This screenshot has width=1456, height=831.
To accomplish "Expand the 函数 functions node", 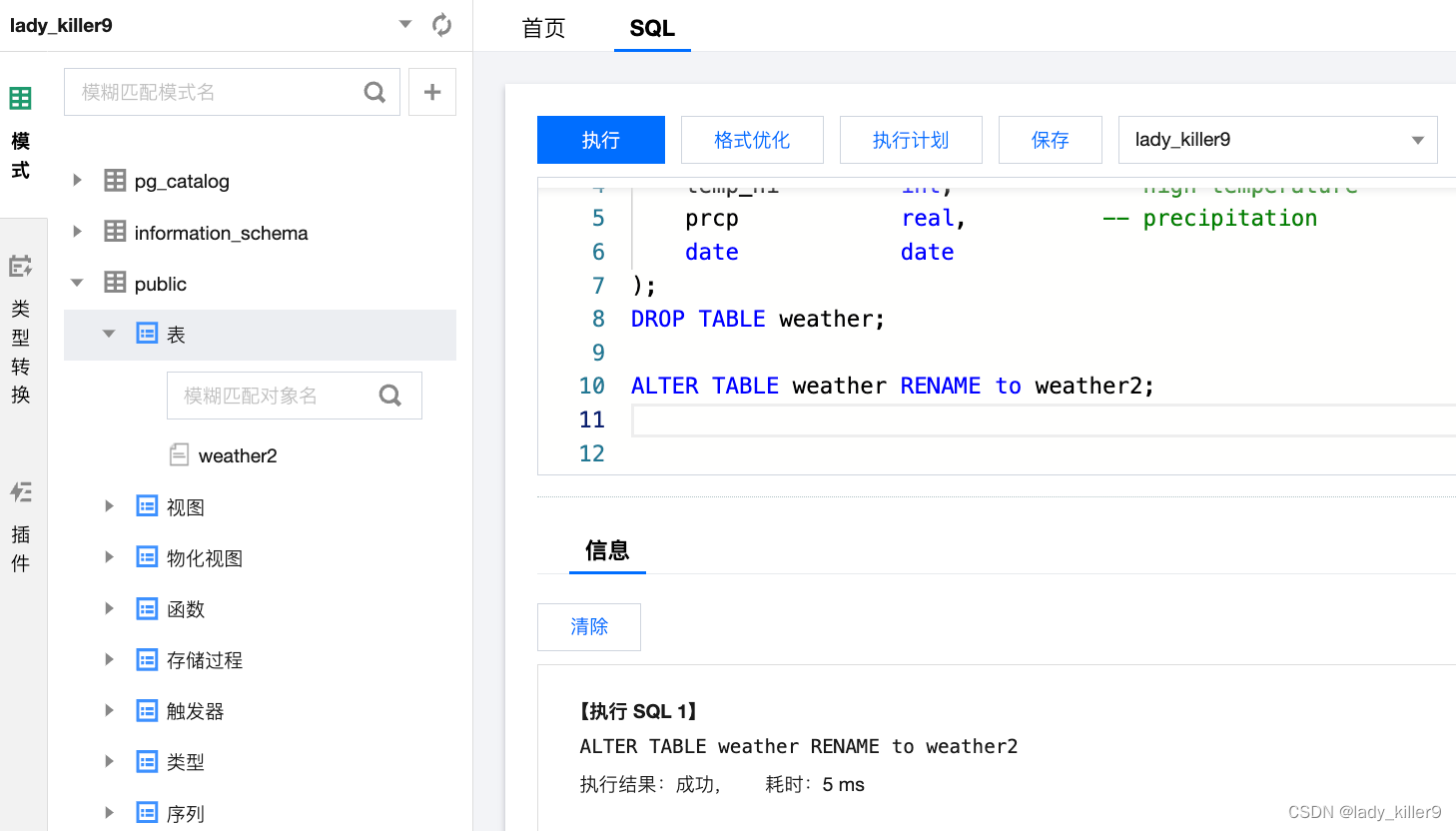I will pyautogui.click(x=109, y=608).
